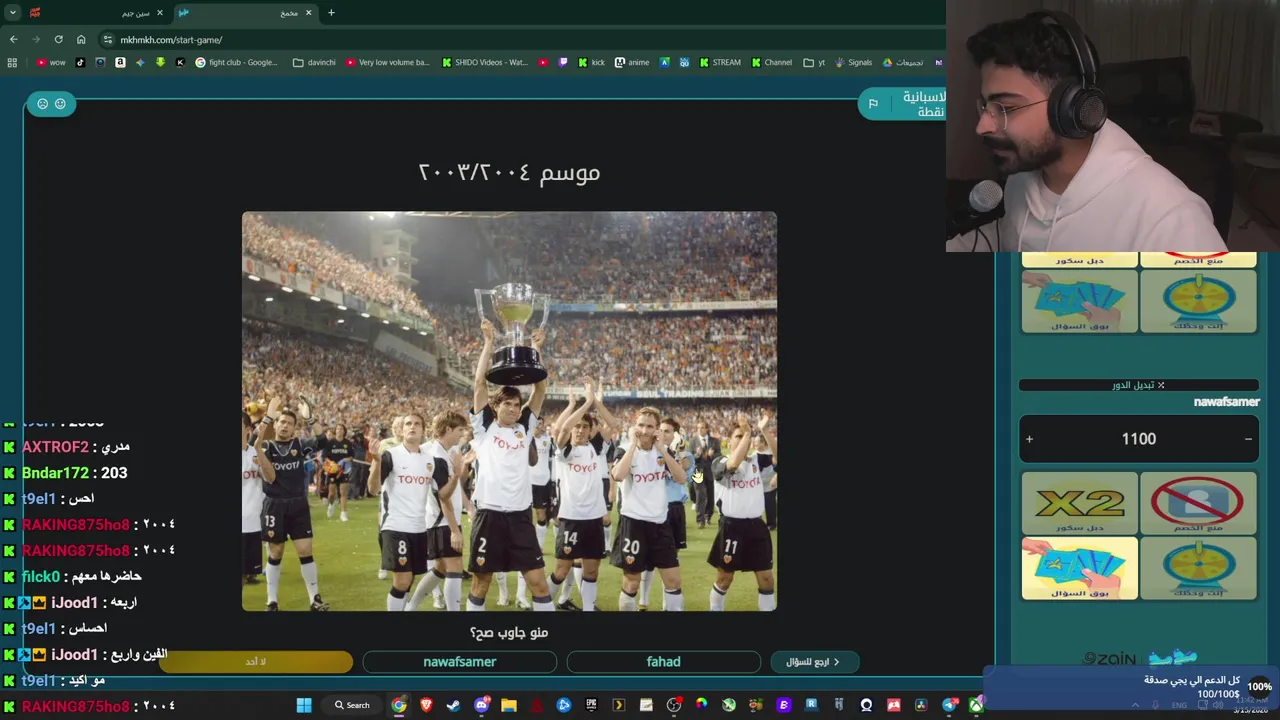
Task: Open the تجميعات Drive bookmark
Action: click(903, 62)
